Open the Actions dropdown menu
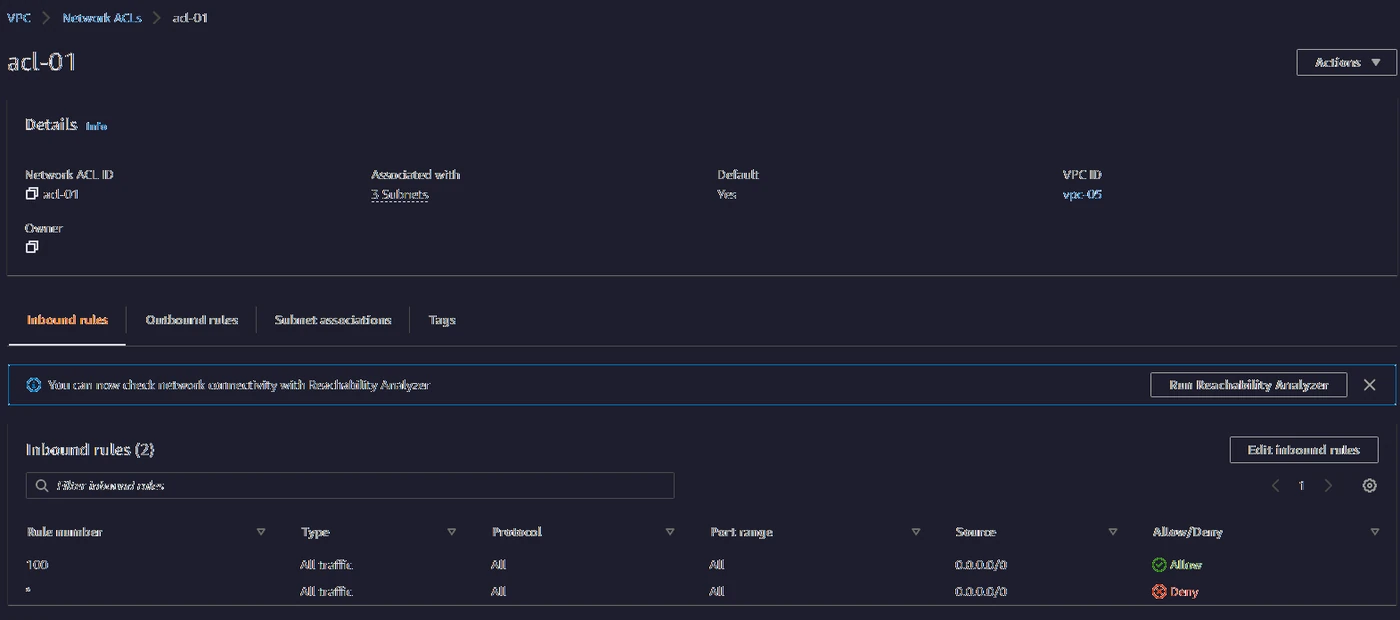This screenshot has width=1400, height=620. point(1346,62)
